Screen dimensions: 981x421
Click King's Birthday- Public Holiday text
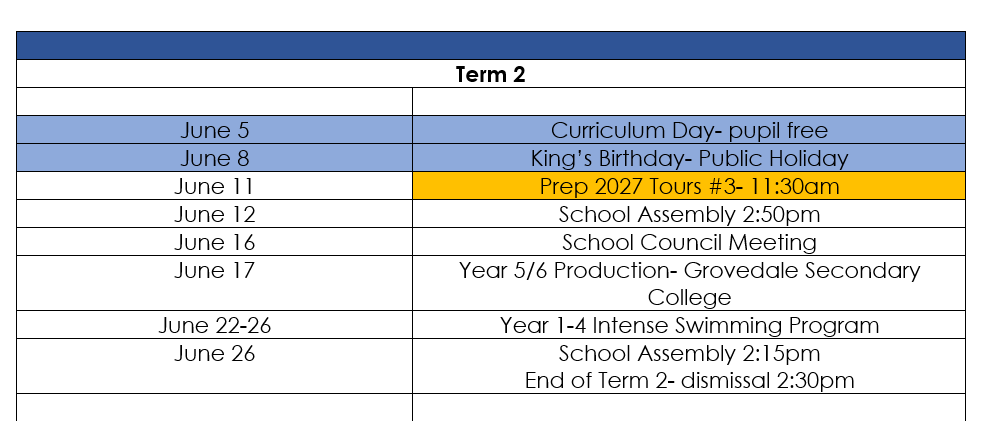pos(689,158)
